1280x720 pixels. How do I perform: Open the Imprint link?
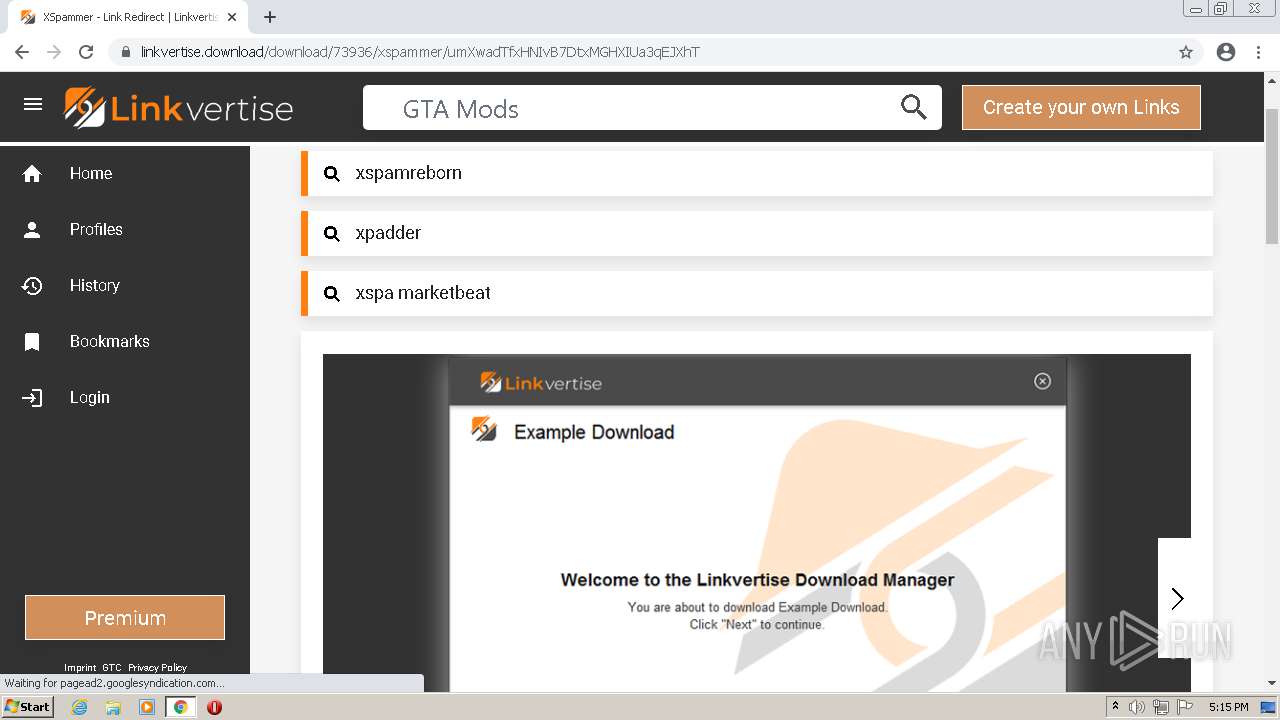80,668
